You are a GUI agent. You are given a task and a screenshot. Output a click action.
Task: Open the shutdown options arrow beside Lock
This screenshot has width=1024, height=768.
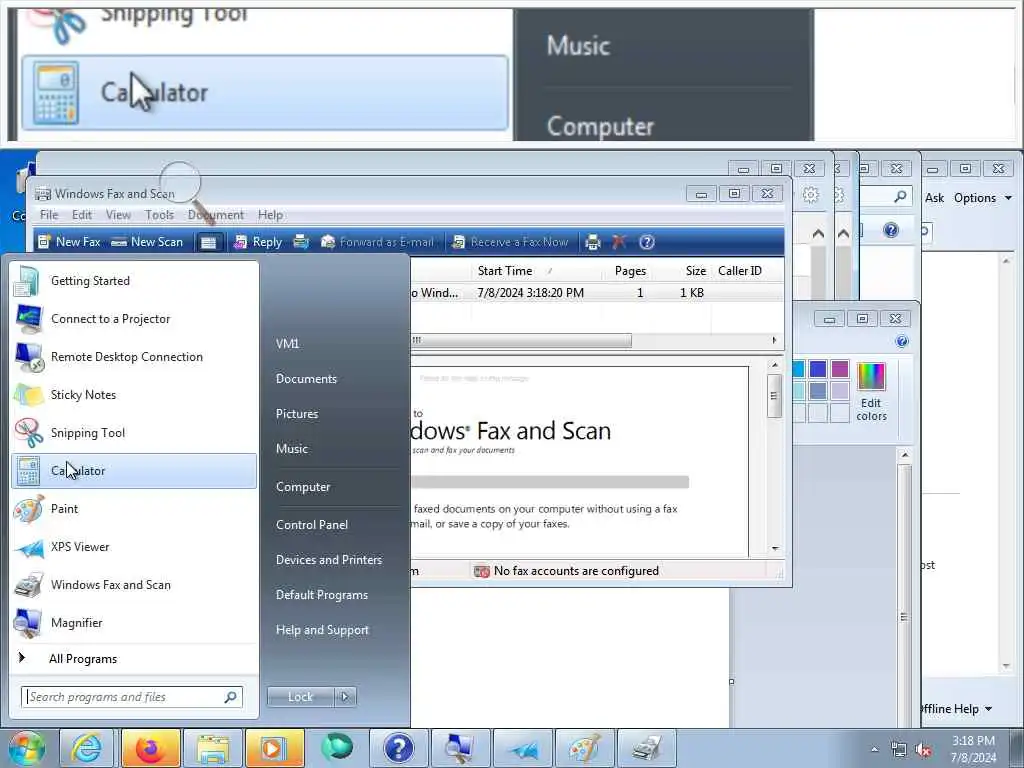click(x=345, y=697)
